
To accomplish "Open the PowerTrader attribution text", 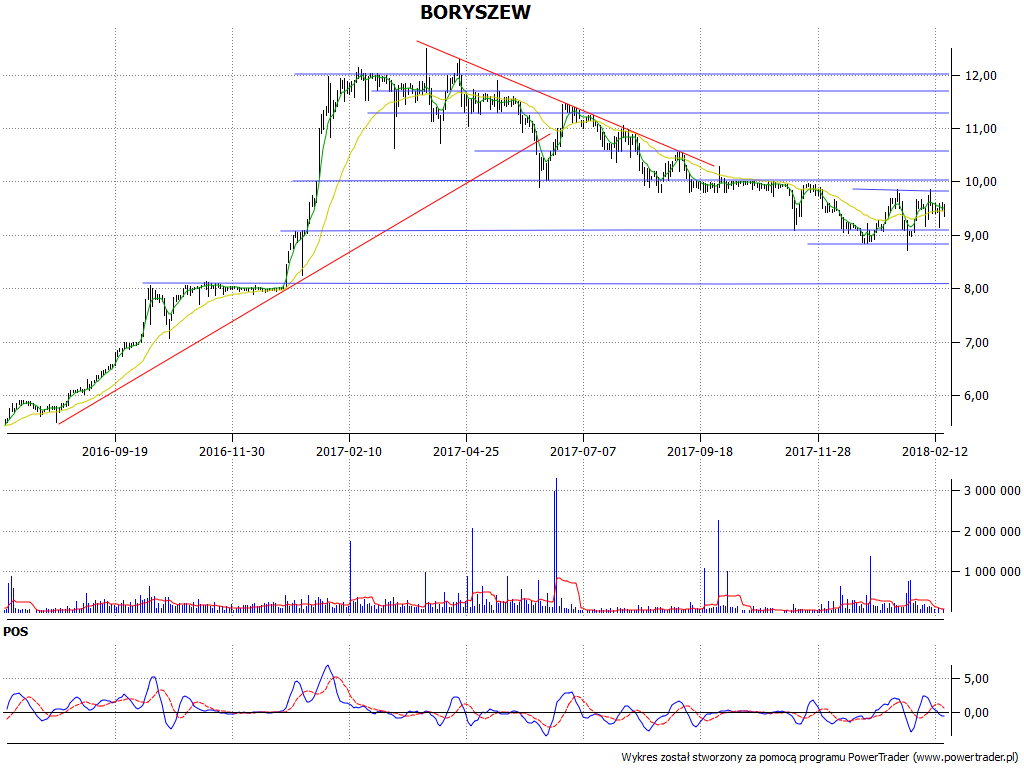I will click(x=821, y=758).
